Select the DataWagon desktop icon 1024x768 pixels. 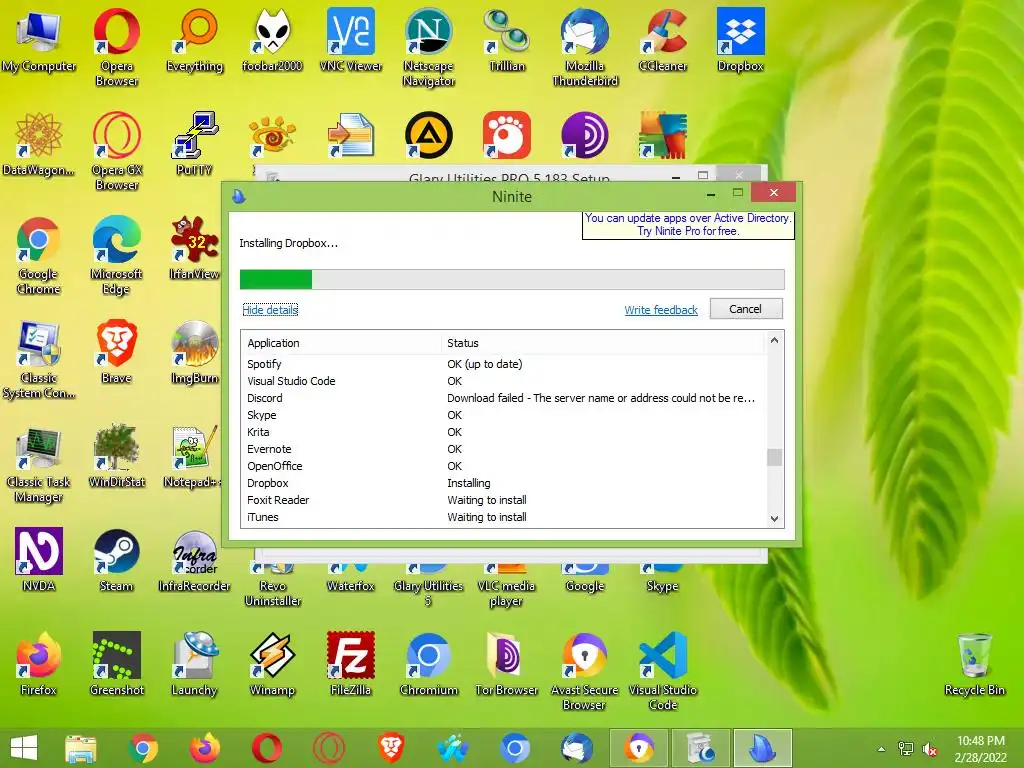tap(39, 145)
